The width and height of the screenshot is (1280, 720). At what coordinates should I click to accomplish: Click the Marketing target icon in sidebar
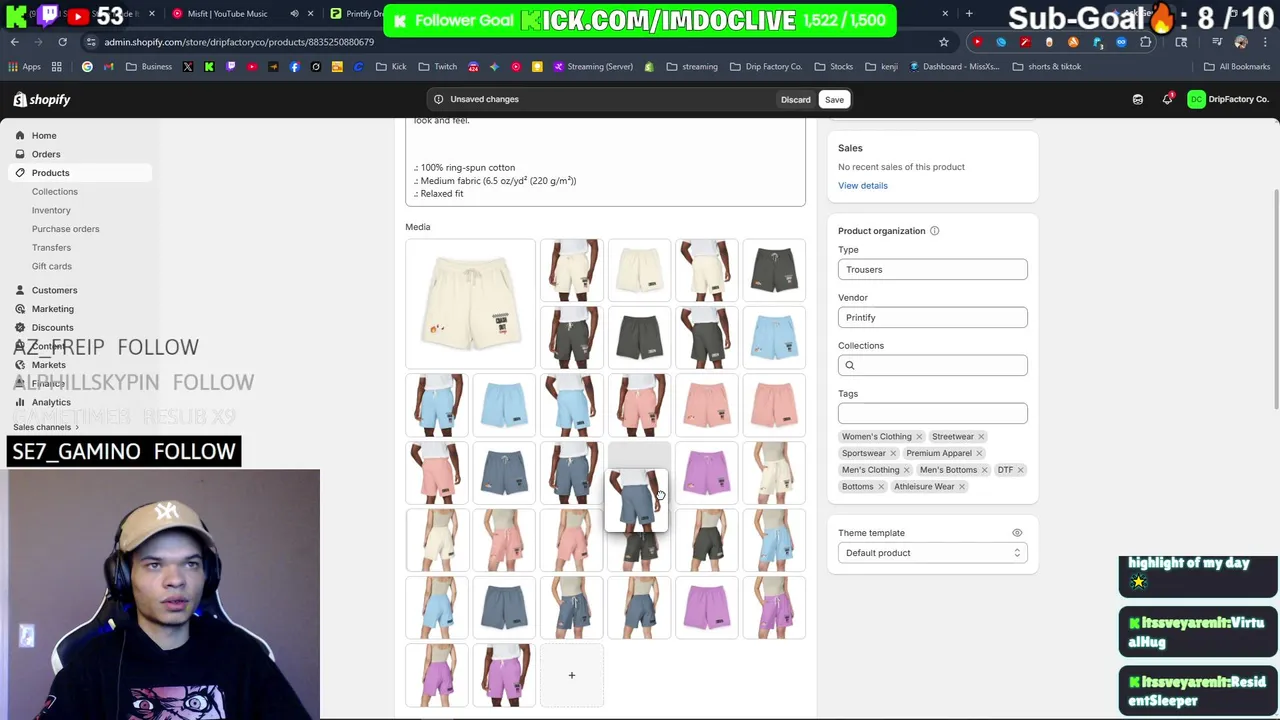20,309
